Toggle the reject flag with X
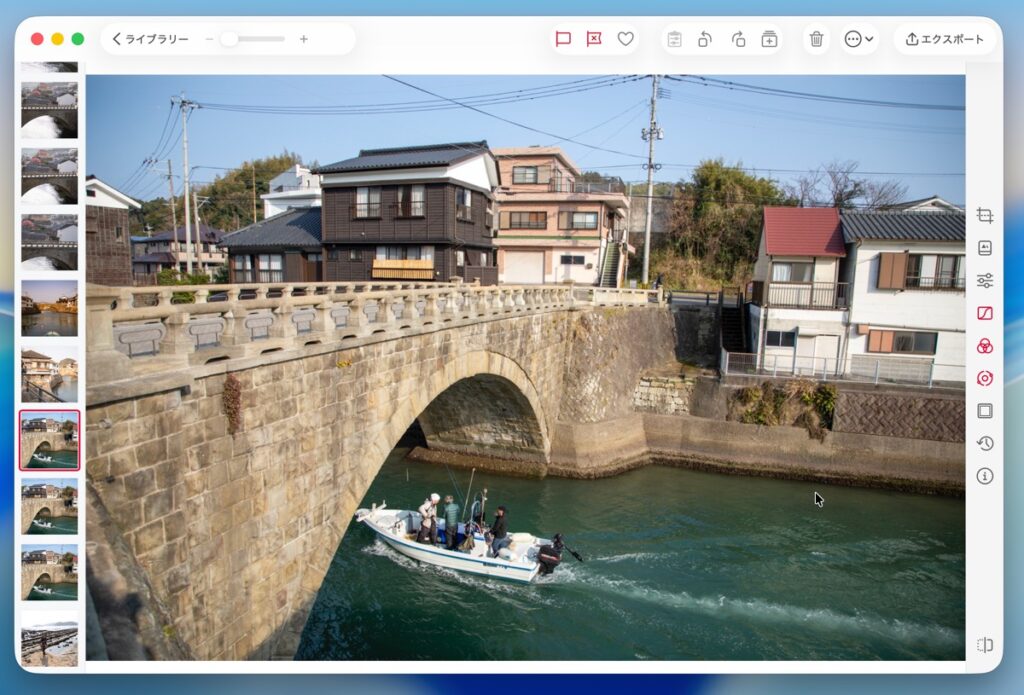 pos(594,39)
